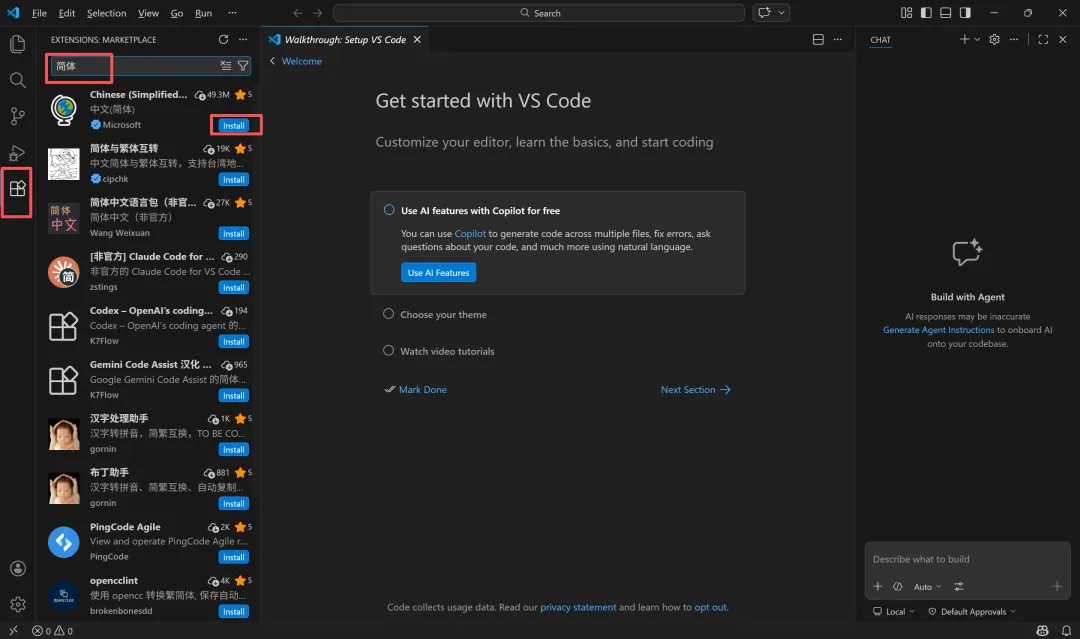
Task: Expand the Default Approvals dropdown
Action: click(972, 612)
